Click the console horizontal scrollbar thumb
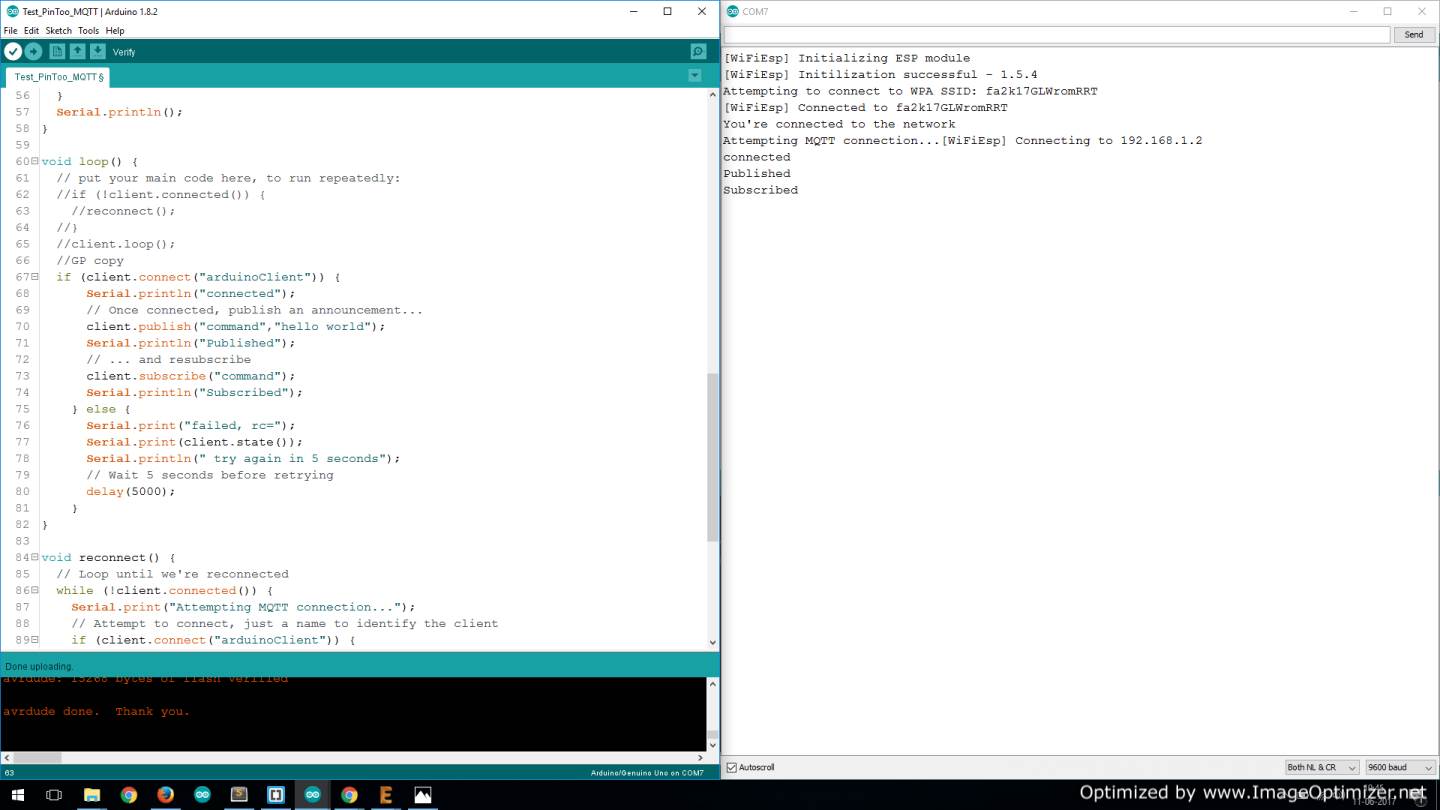This screenshot has height=810, width=1440. pyautogui.click(x=37, y=758)
